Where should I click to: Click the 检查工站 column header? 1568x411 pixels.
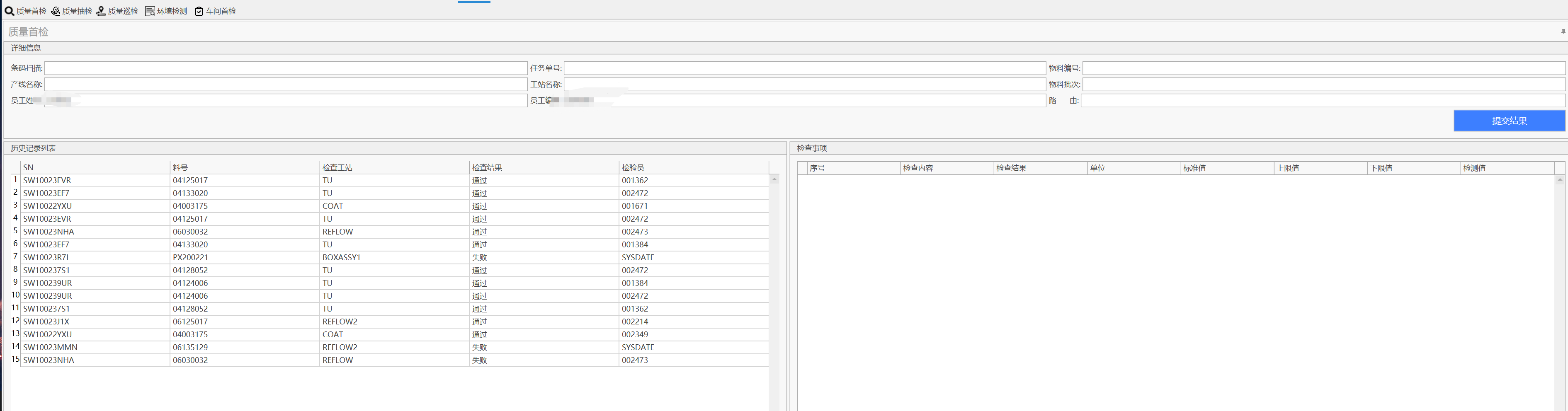tap(394, 167)
